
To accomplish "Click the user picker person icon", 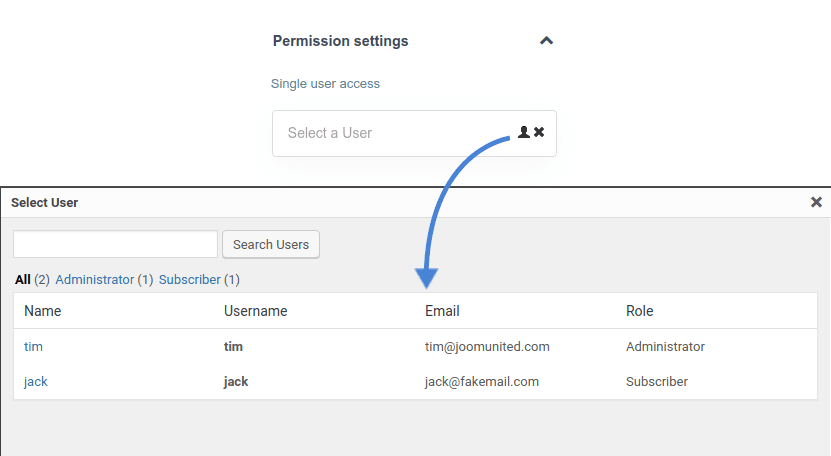I will (524, 132).
